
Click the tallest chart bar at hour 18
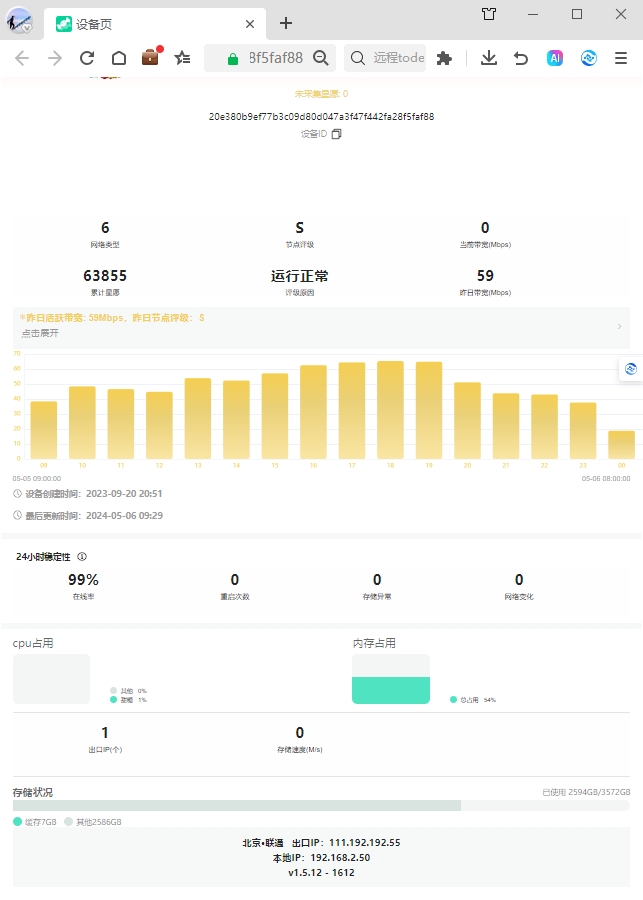click(x=390, y=408)
